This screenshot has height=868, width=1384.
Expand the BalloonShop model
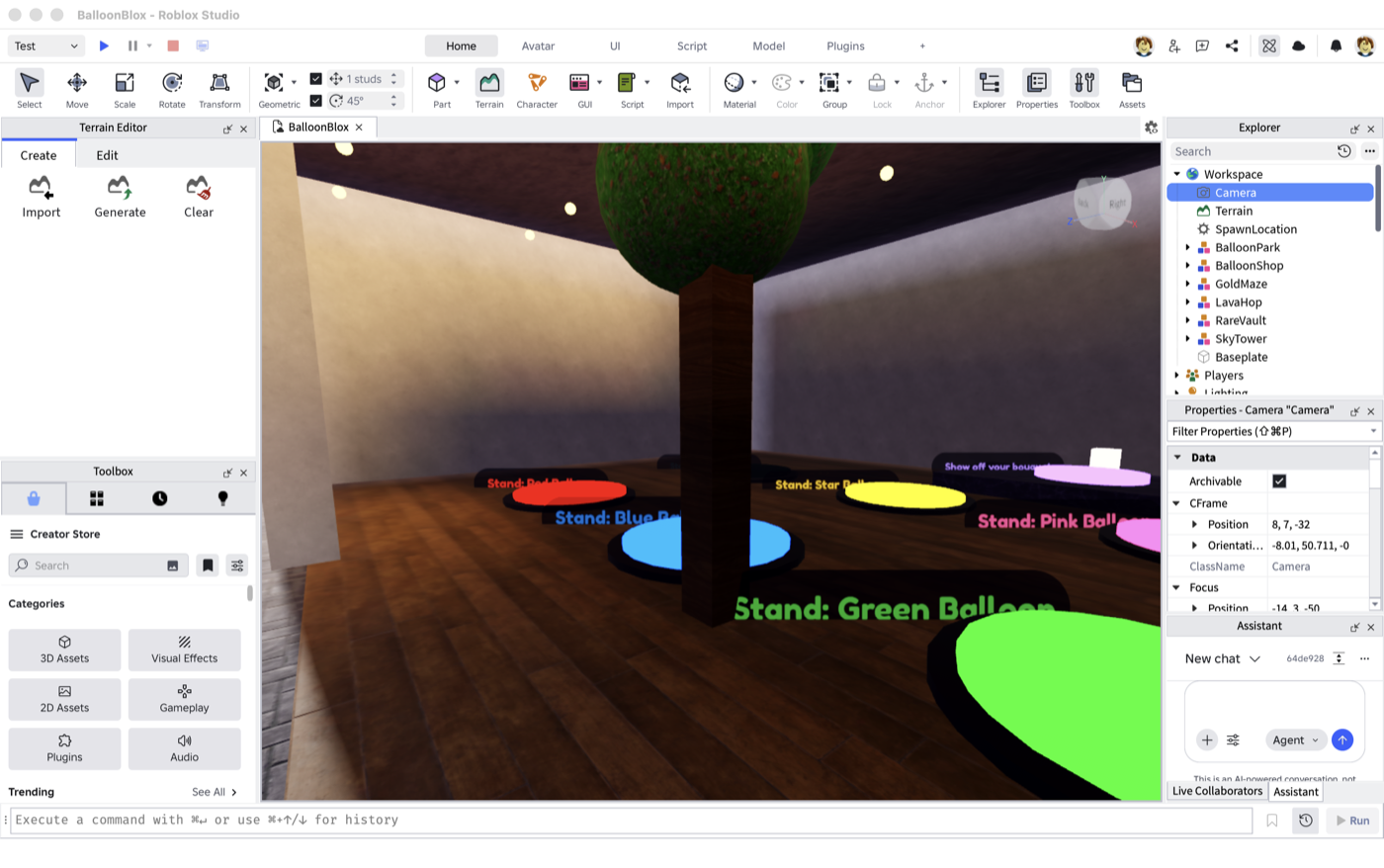point(1188,266)
